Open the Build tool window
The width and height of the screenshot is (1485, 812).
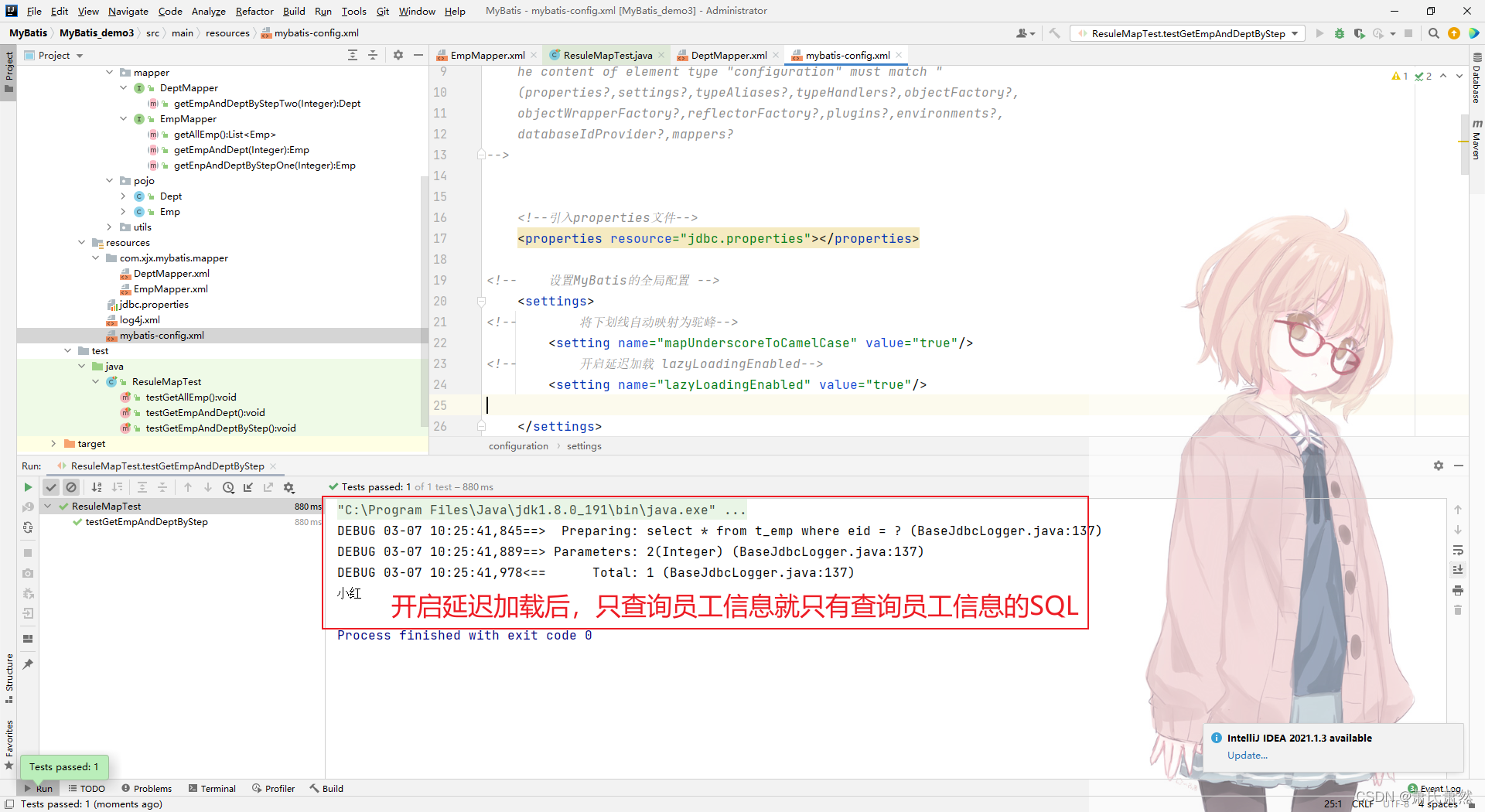(x=326, y=789)
